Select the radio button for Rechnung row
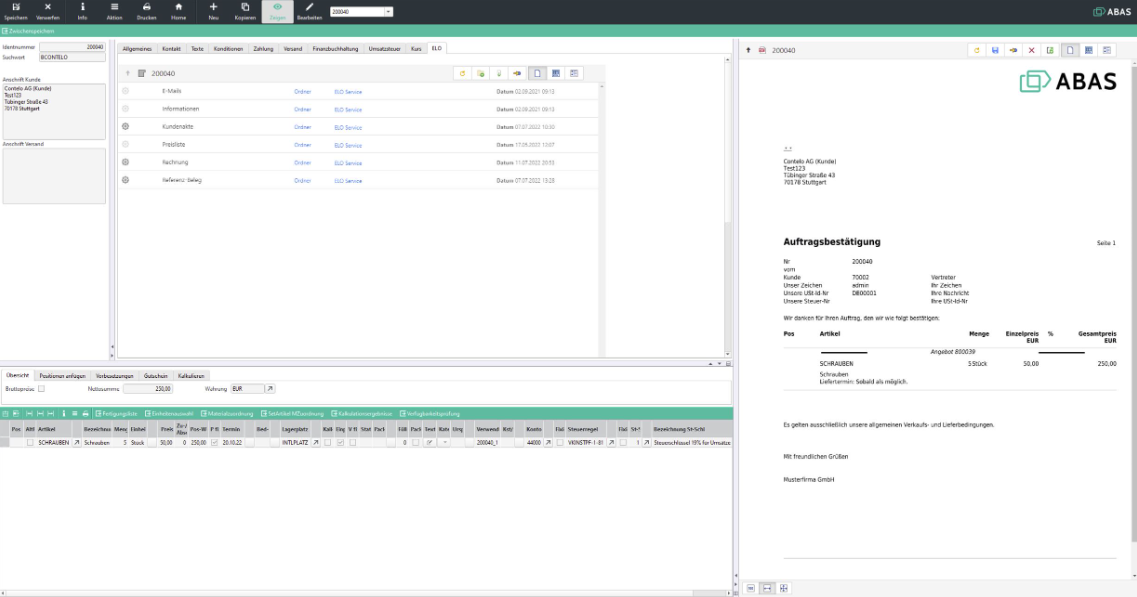The height and width of the screenshot is (597, 1137). (x=126, y=162)
